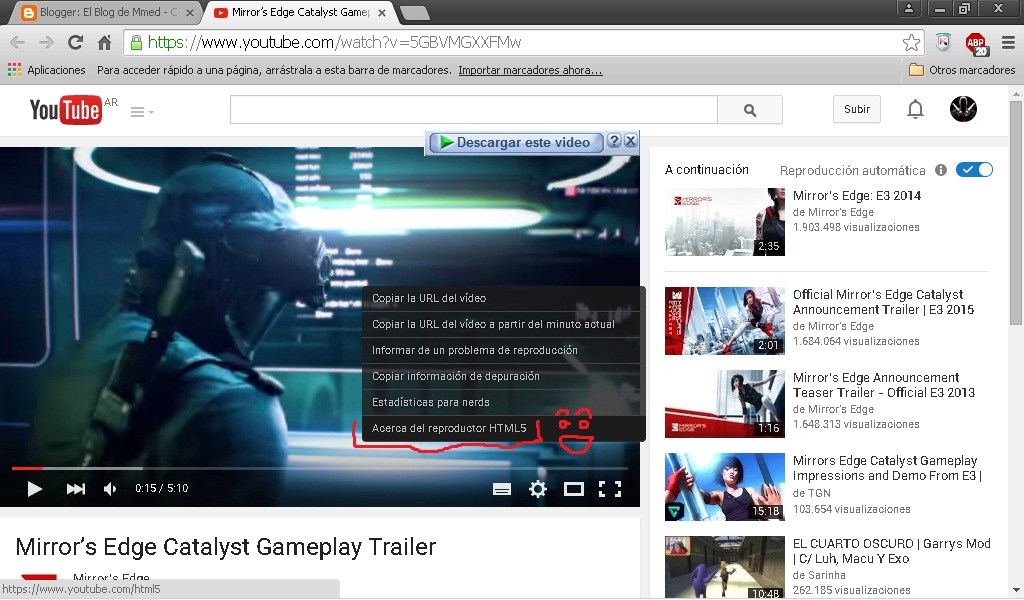This screenshot has height=600, width=1024.
Task: Click Official Catalyst Announcement Trailer thumbnail
Action: [724, 321]
